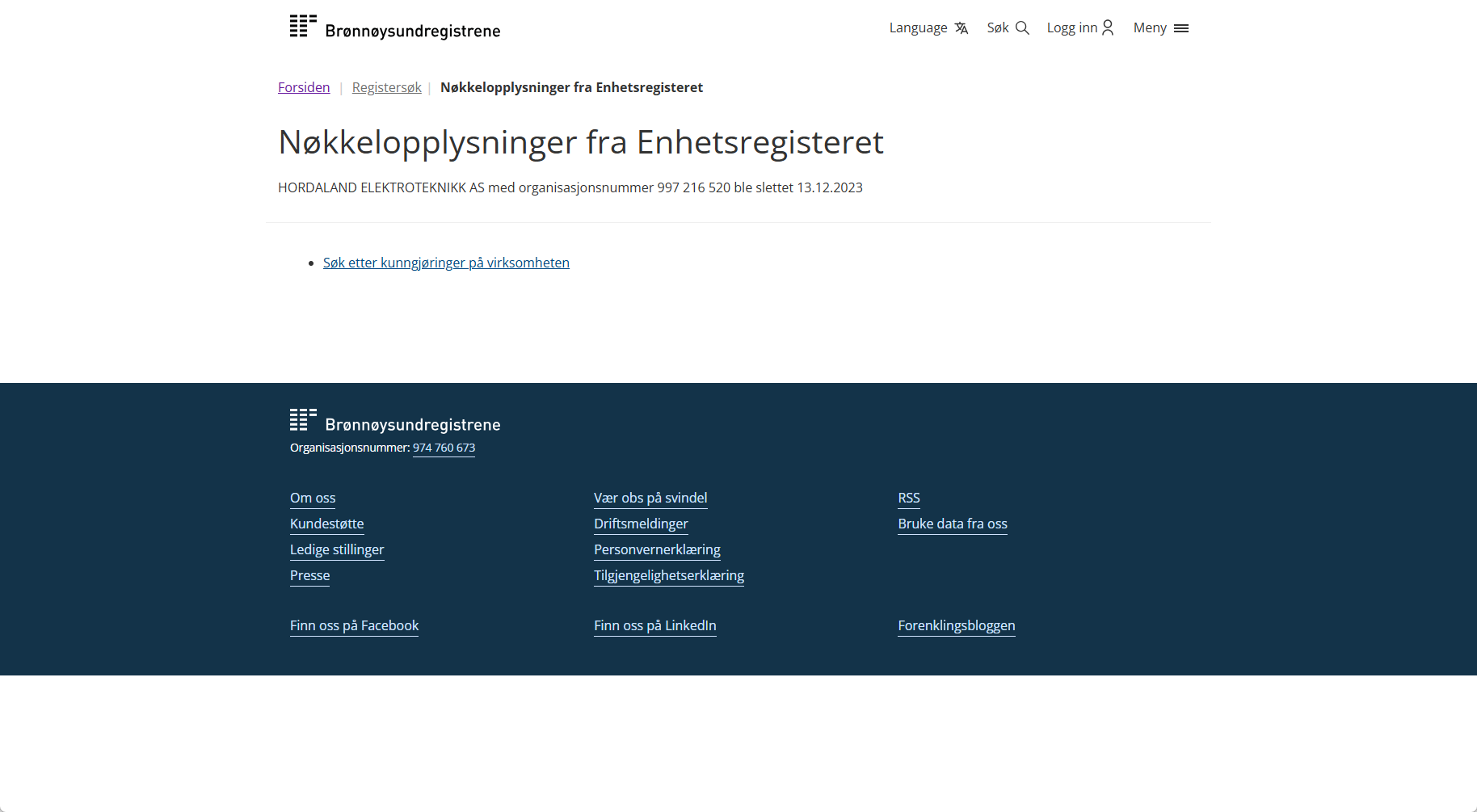
Task: Open Forenklingsbloggen footer link
Action: click(957, 625)
